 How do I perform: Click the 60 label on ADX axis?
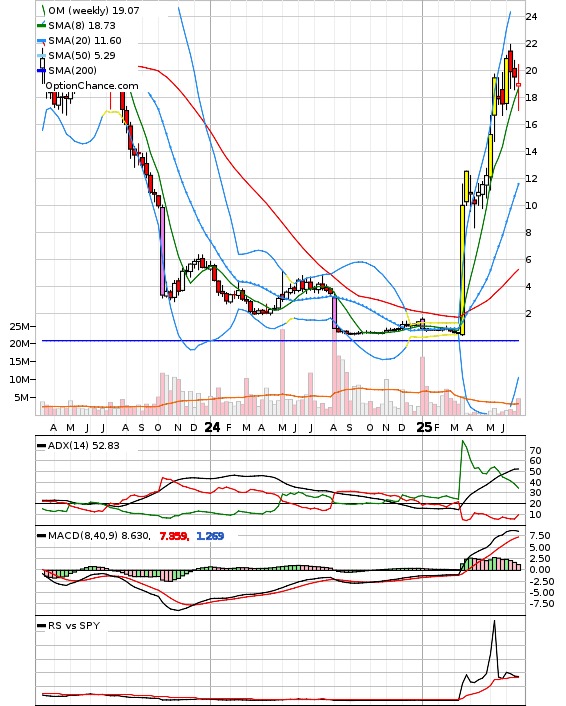[x=535, y=461]
